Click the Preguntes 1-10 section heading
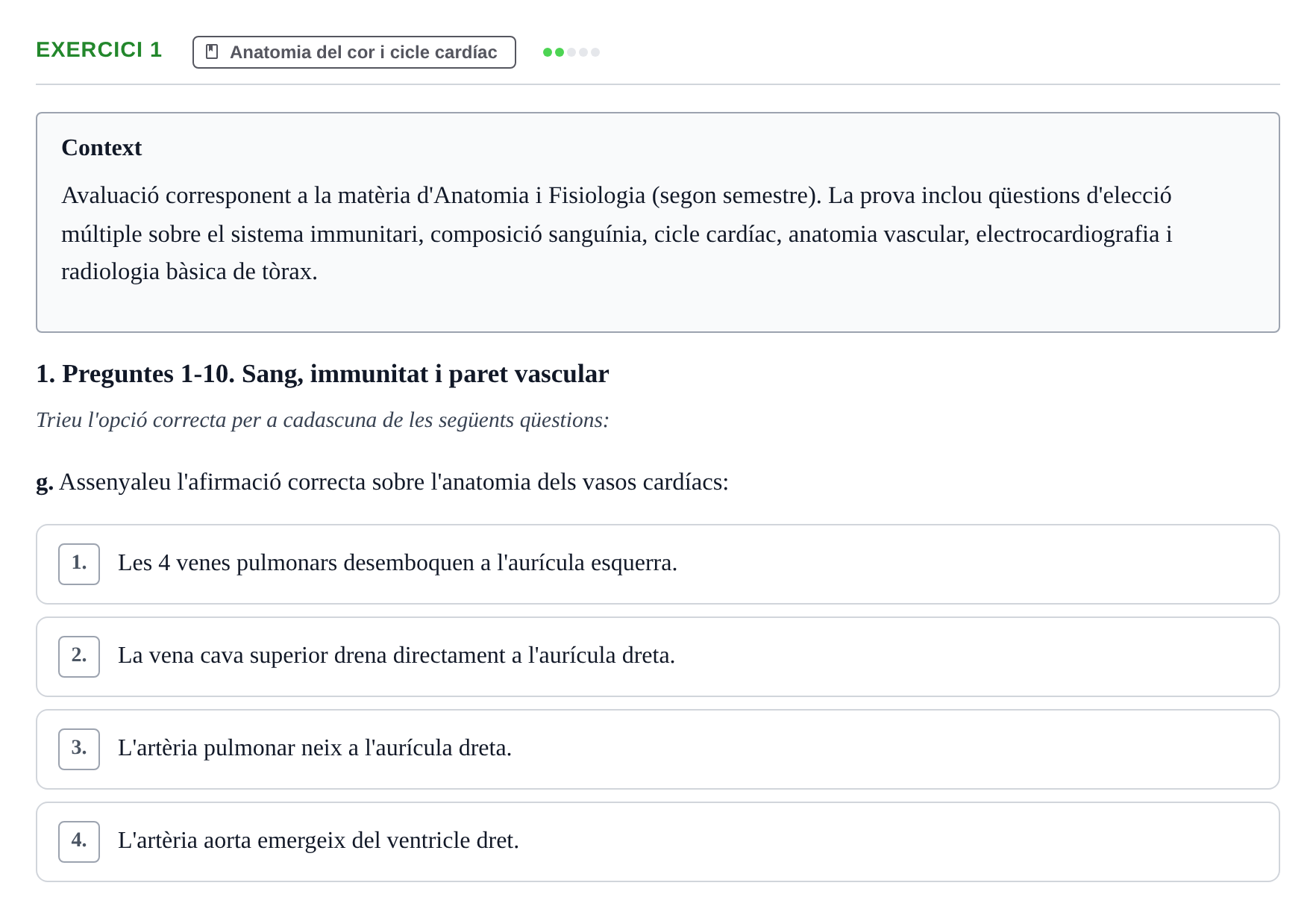Screen dimensions: 1316x918 (x=322, y=374)
